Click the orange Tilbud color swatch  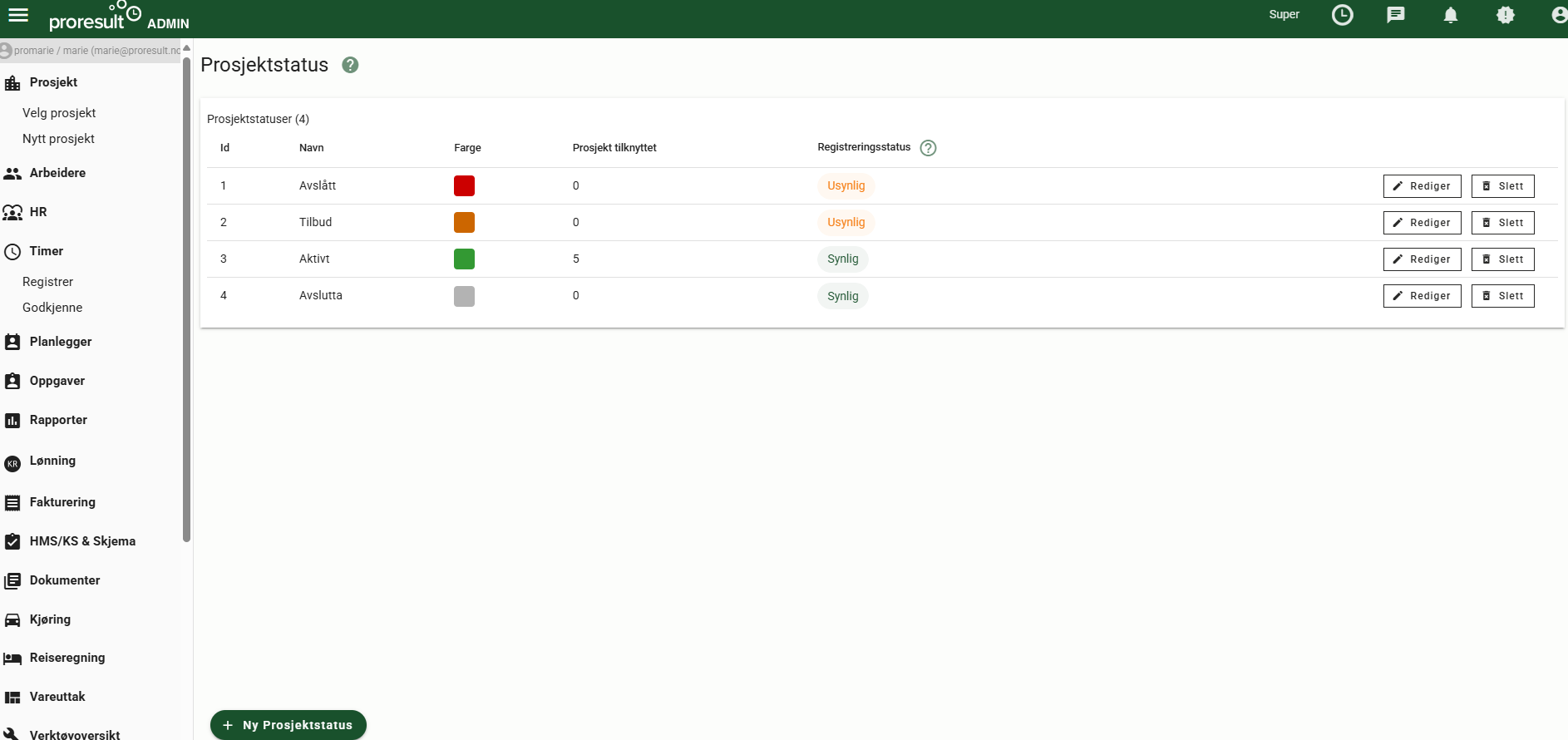pos(464,222)
